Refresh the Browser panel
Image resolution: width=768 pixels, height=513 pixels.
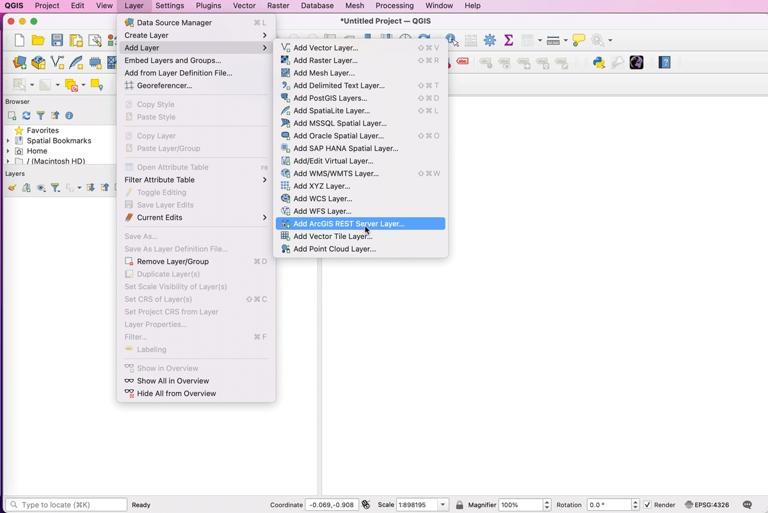[26, 116]
